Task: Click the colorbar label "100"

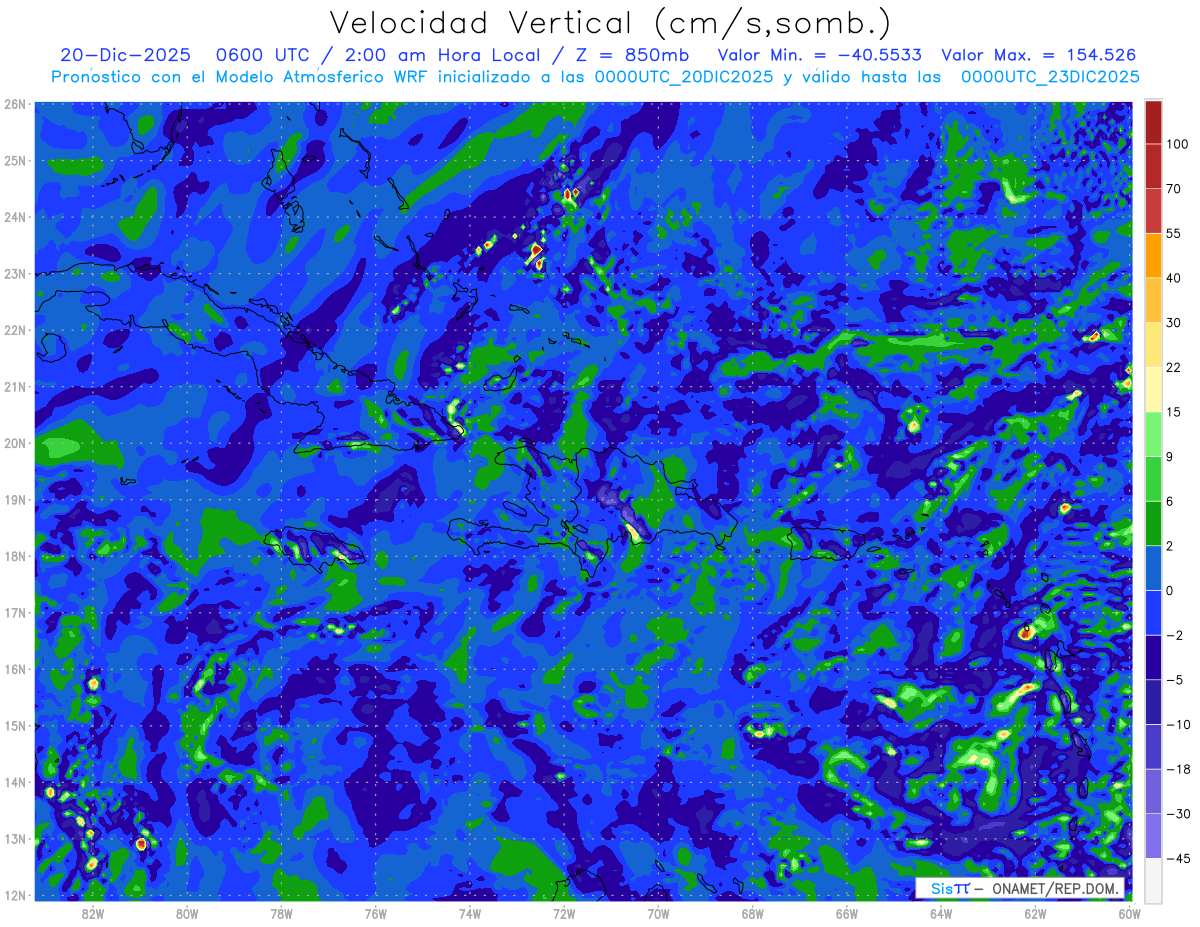Action: (x=1177, y=144)
